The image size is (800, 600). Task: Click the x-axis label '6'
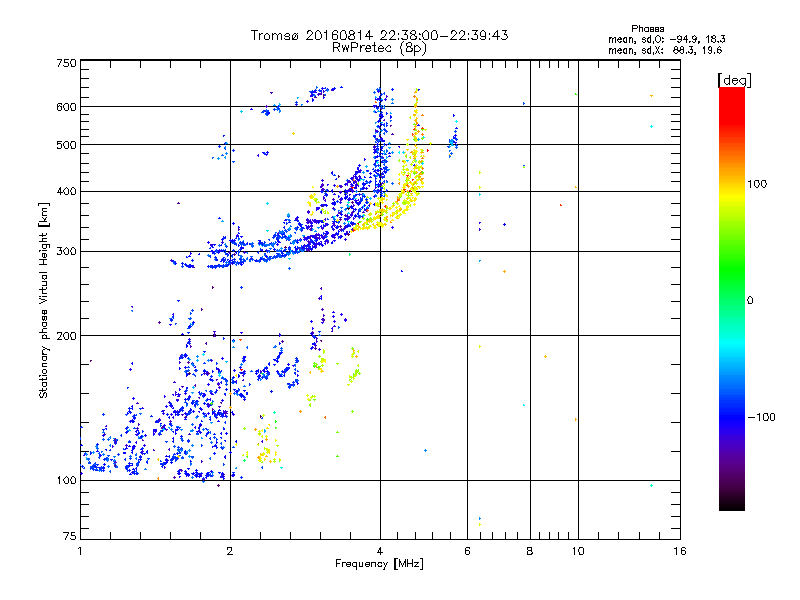[467, 551]
